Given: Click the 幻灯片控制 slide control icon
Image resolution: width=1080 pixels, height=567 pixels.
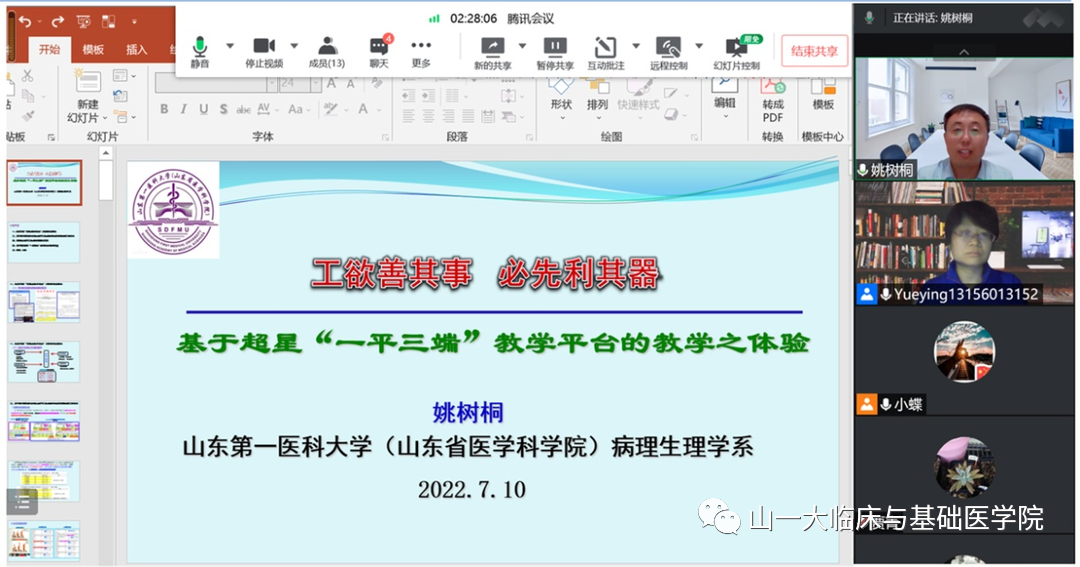Looking at the screenshot, I should click(736, 46).
